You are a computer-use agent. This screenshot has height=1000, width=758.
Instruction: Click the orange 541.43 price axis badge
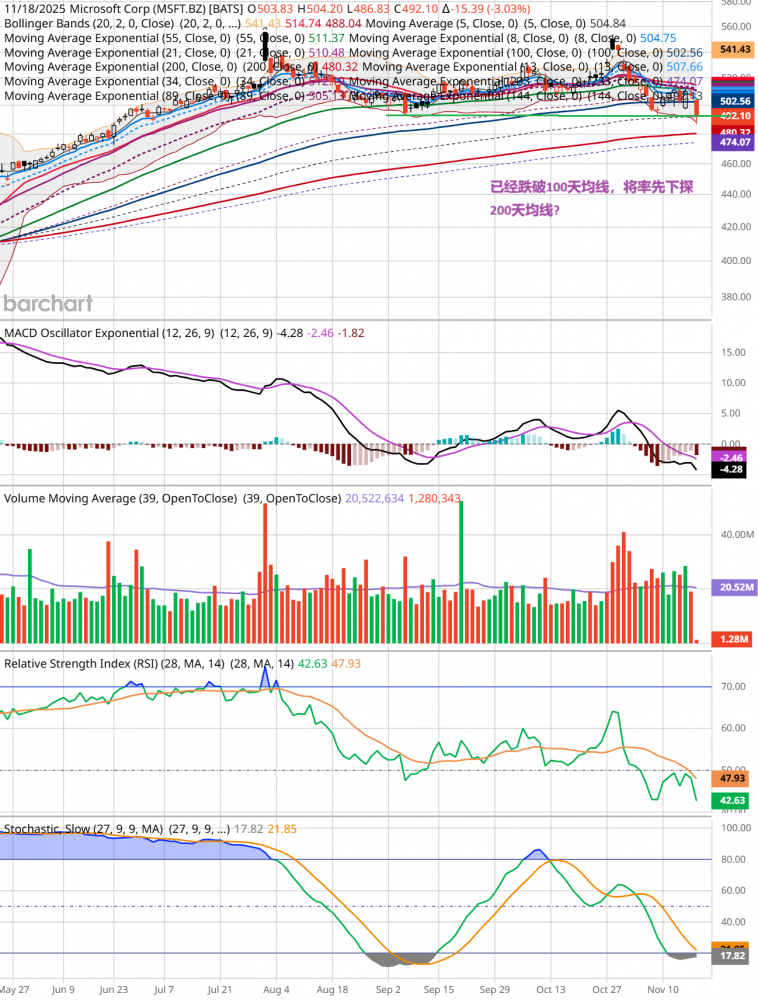click(734, 50)
